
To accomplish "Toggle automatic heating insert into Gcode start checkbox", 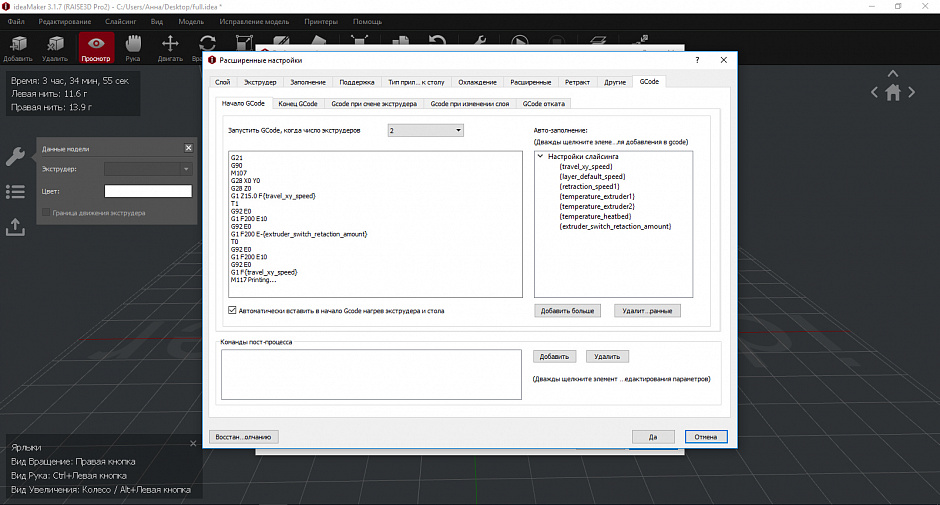I will 232,310.
